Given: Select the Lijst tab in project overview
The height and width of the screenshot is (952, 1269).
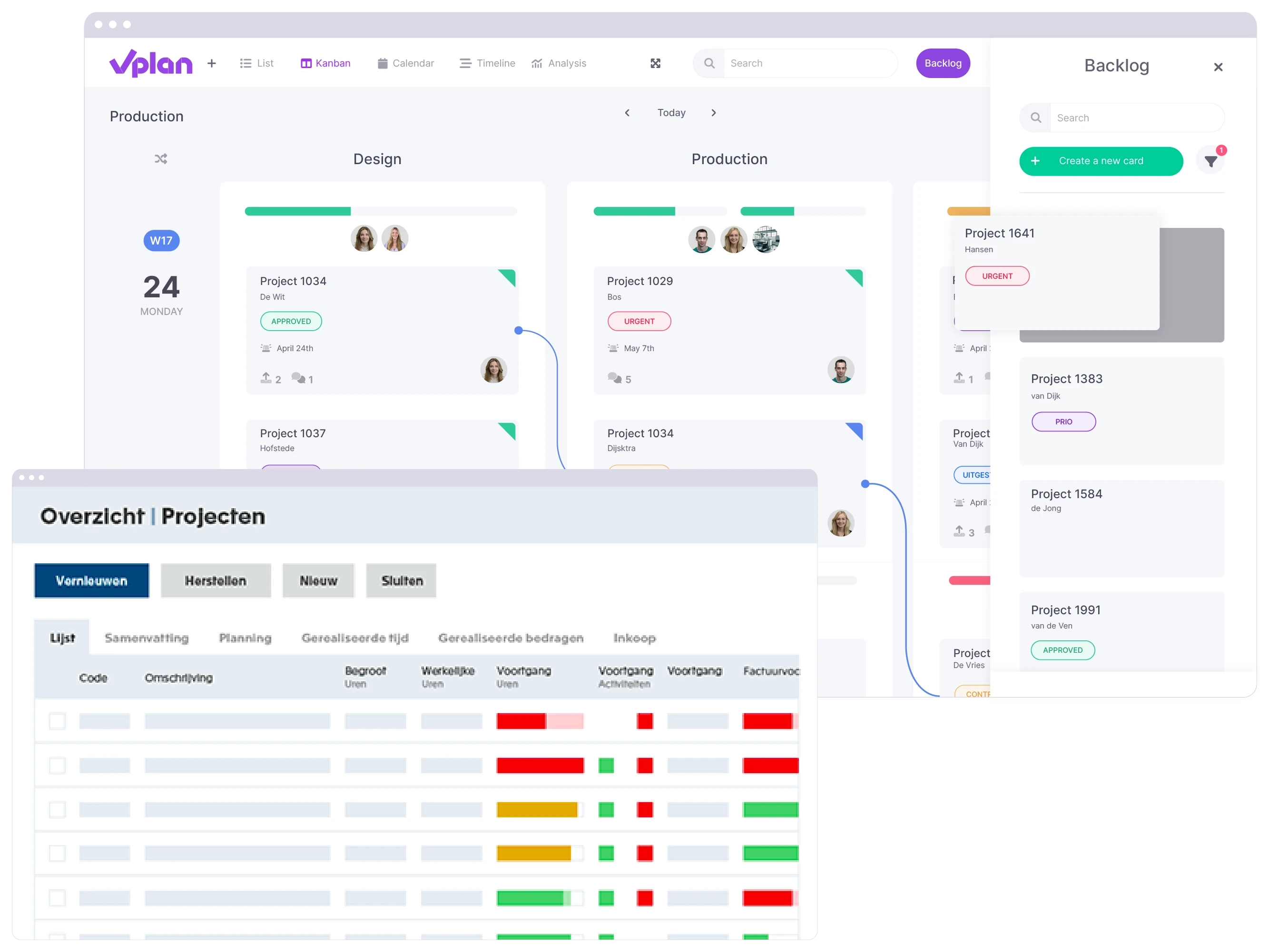Looking at the screenshot, I should click(x=62, y=637).
